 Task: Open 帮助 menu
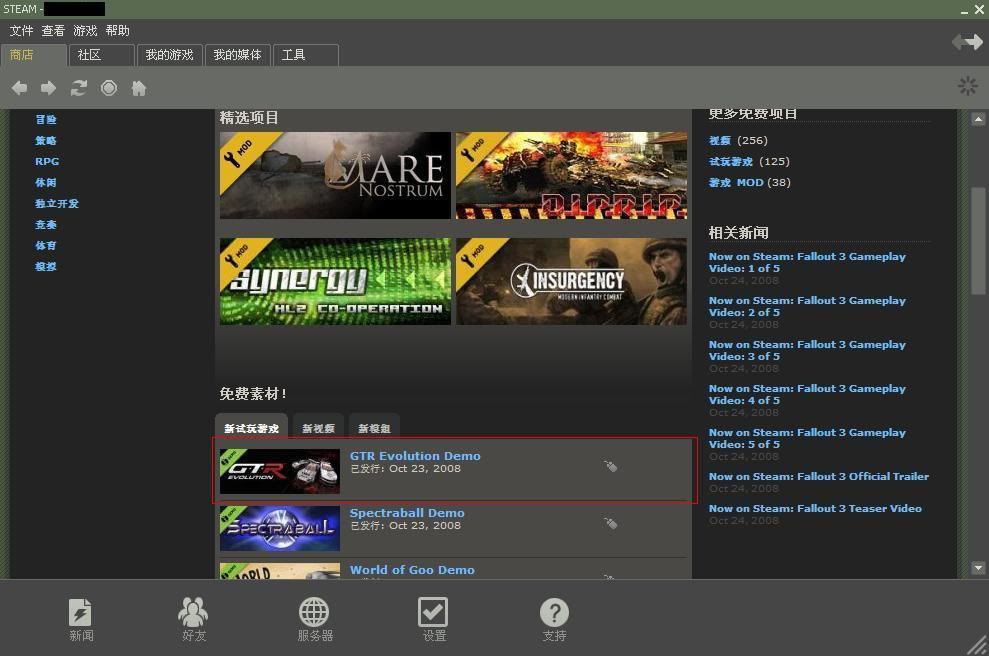[117, 30]
